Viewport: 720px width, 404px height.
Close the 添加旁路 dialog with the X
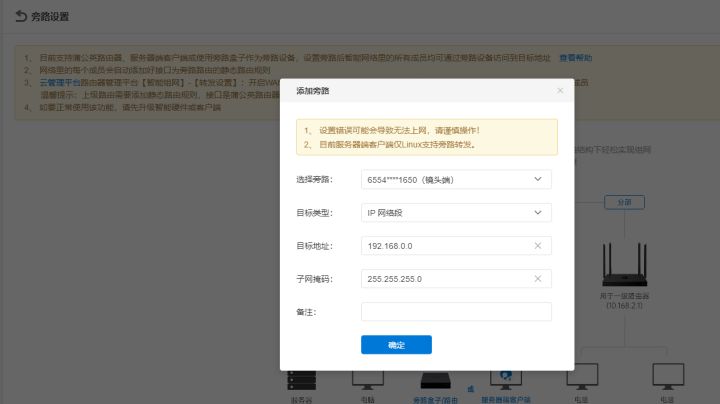(560, 91)
